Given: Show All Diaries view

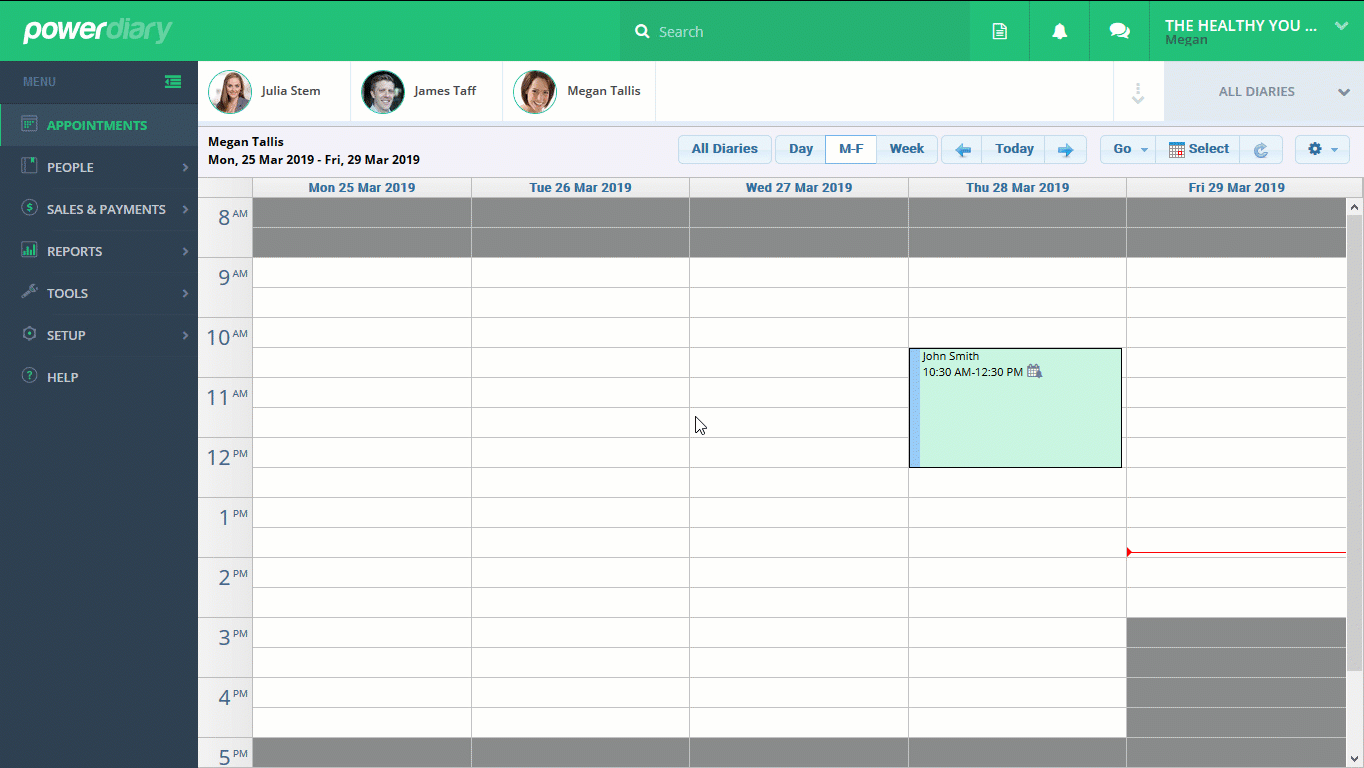Looking at the screenshot, I should point(725,149).
